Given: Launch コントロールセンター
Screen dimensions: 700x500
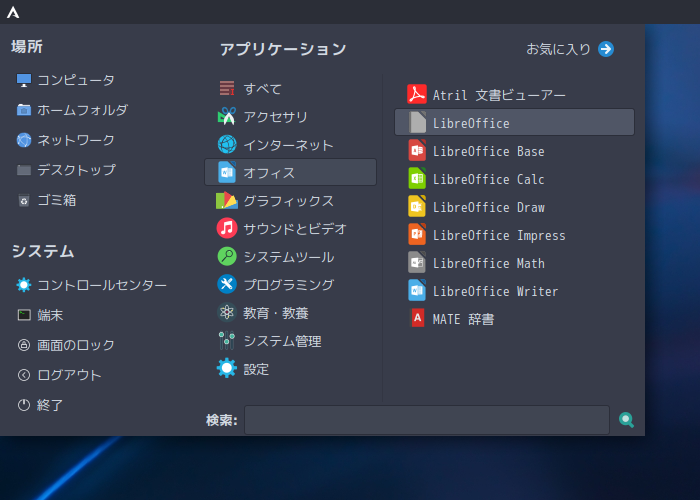Looking at the screenshot, I should (x=92, y=285).
